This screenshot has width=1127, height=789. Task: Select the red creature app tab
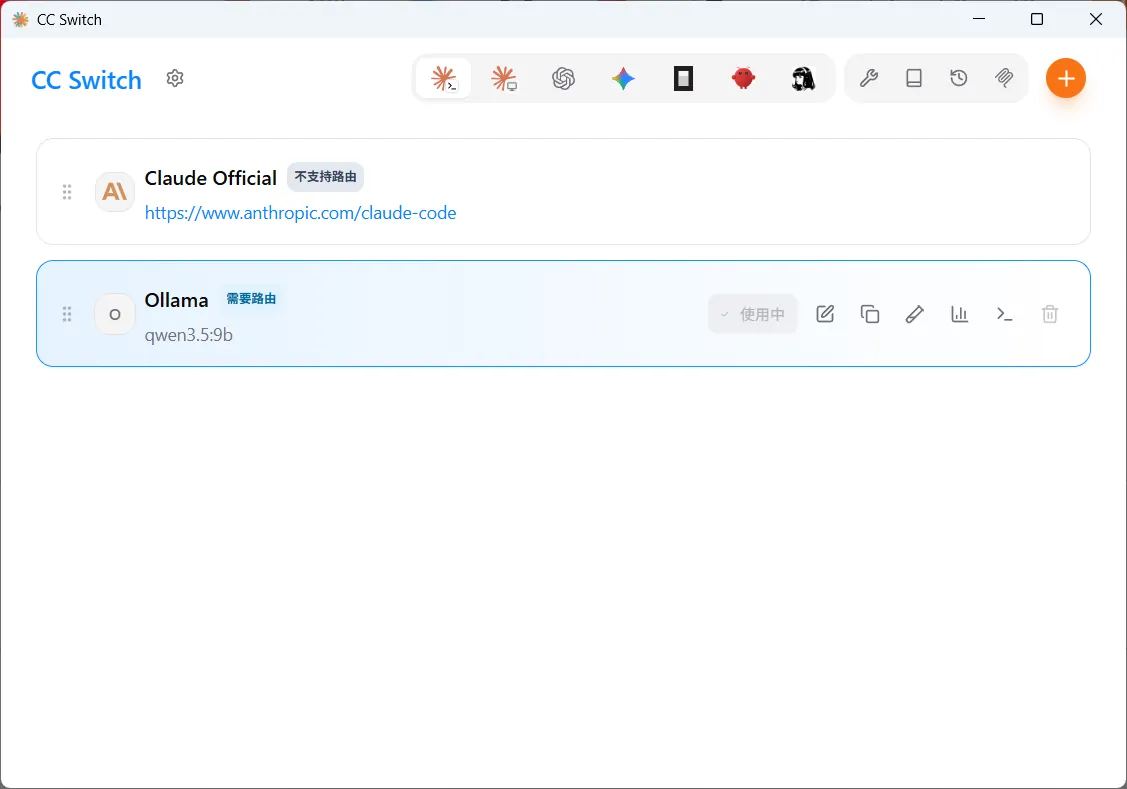743,78
